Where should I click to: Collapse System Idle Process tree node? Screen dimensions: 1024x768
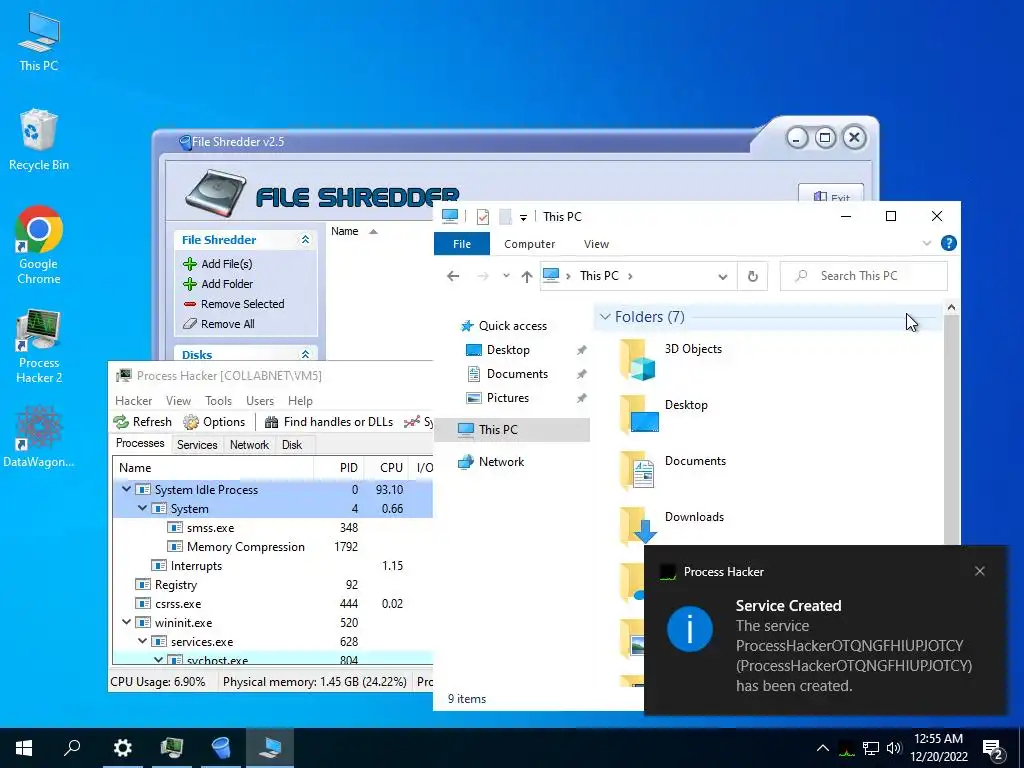(127, 489)
